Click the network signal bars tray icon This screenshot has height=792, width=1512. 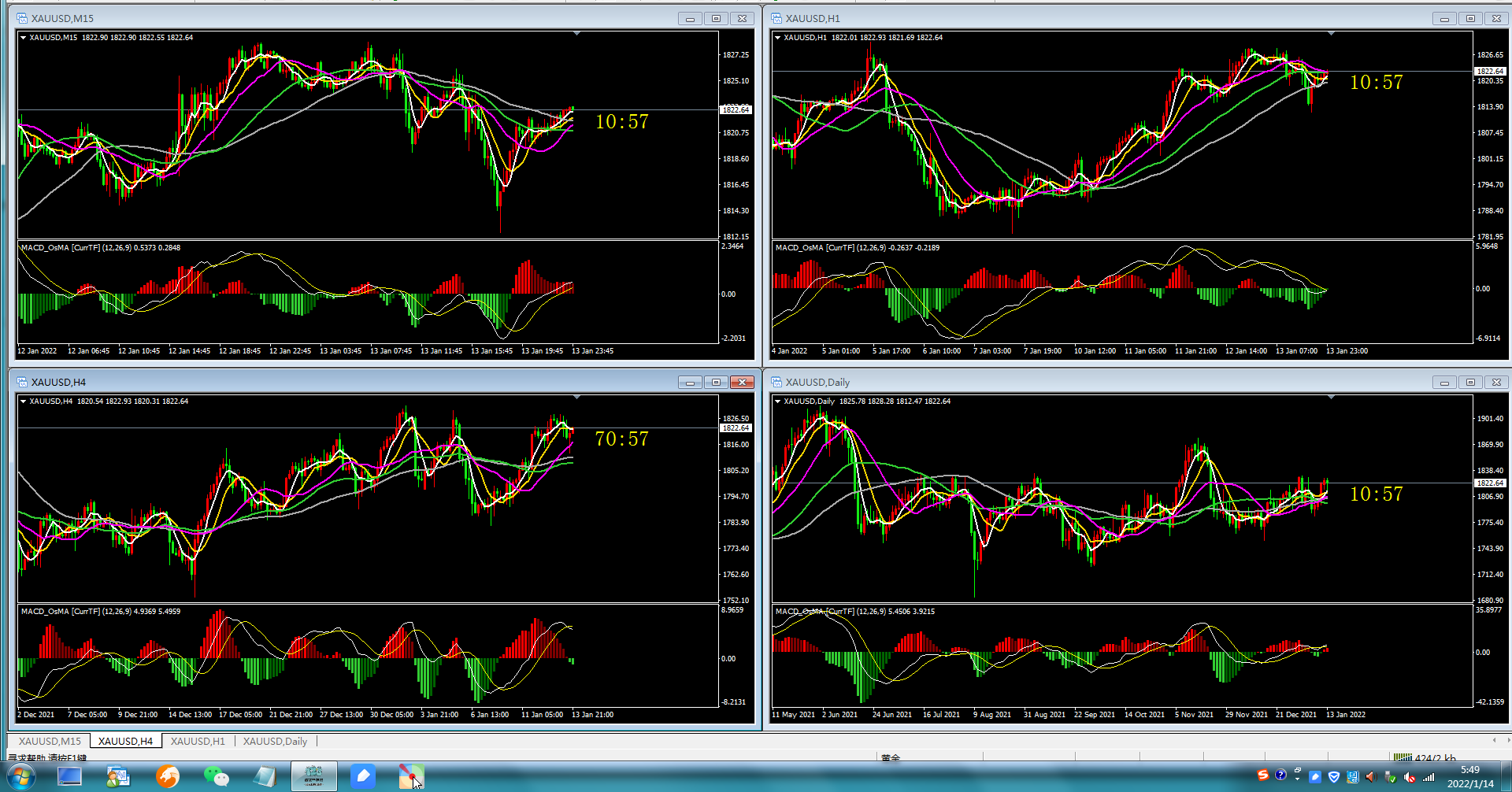tap(1429, 777)
